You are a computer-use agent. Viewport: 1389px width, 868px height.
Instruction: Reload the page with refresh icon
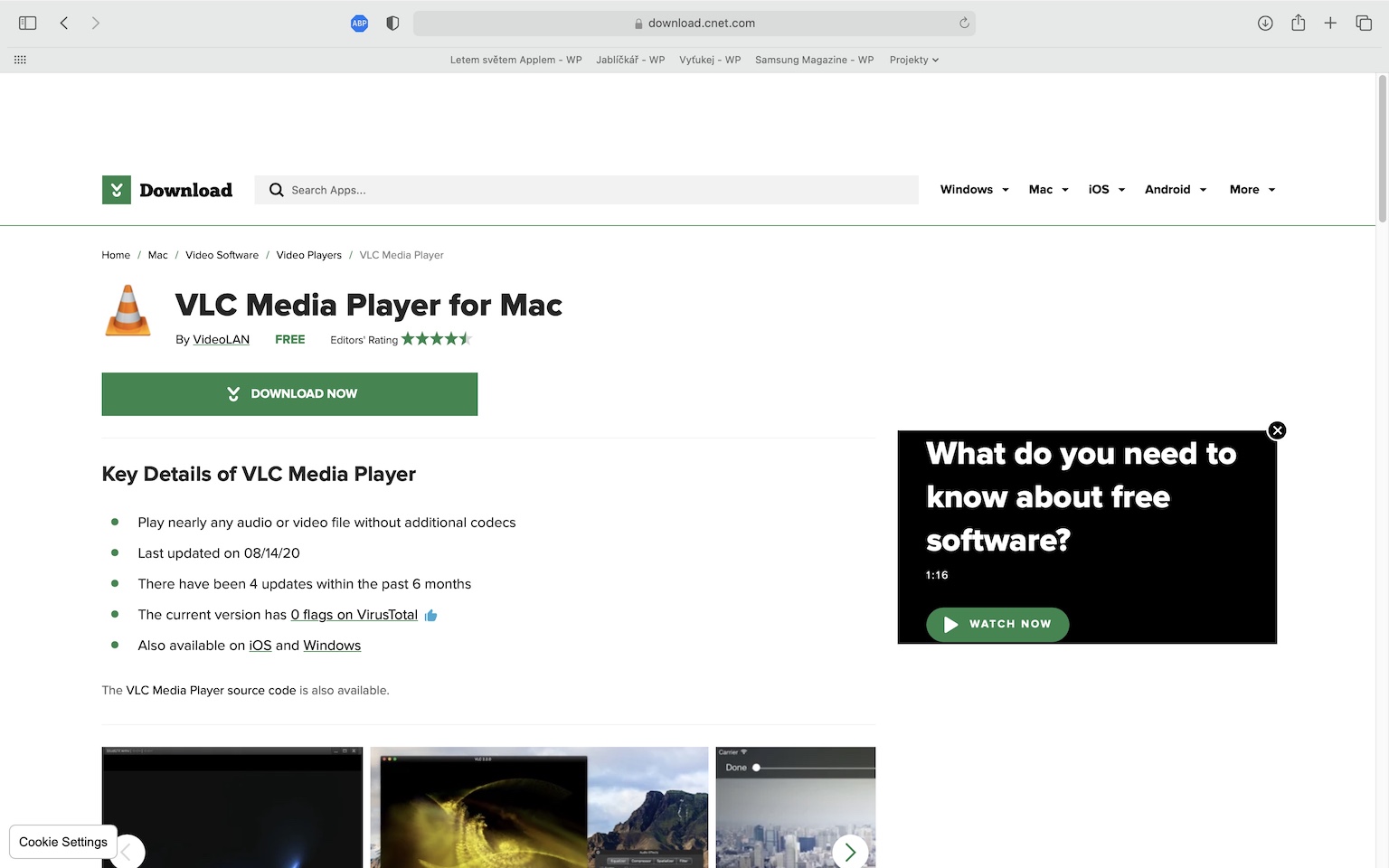tap(964, 24)
